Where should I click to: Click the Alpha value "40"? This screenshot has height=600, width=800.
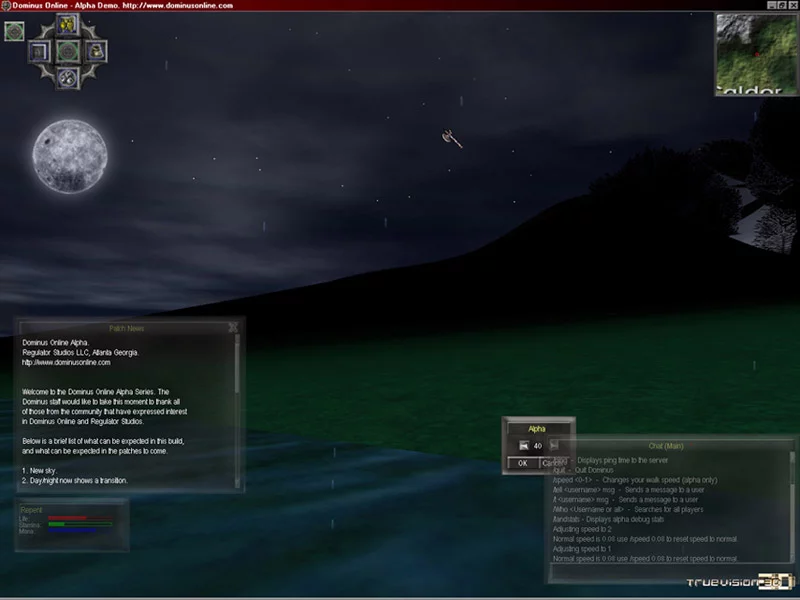pyautogui.click(x=538, y=446)
